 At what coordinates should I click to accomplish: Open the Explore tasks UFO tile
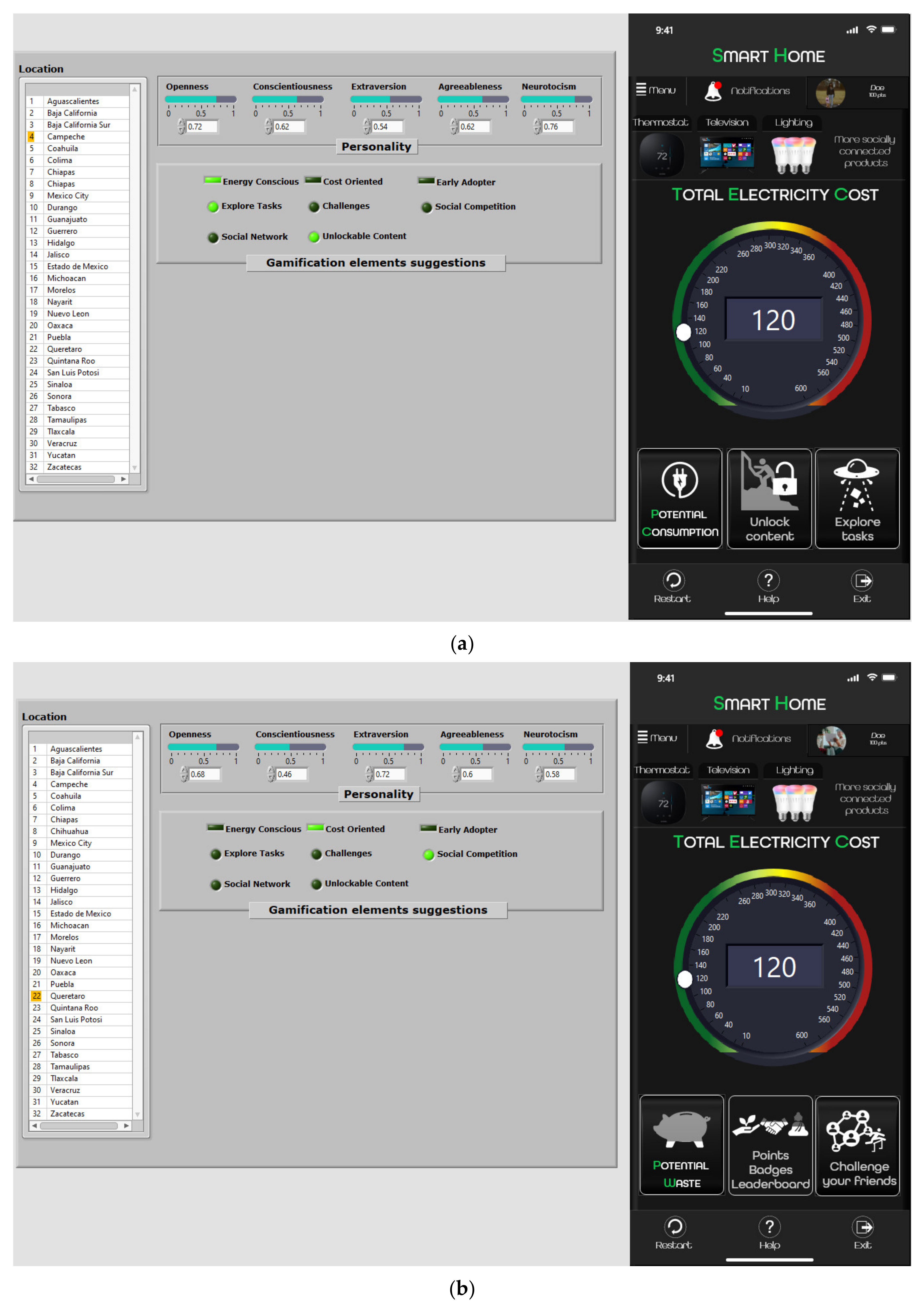pos(857,498)
